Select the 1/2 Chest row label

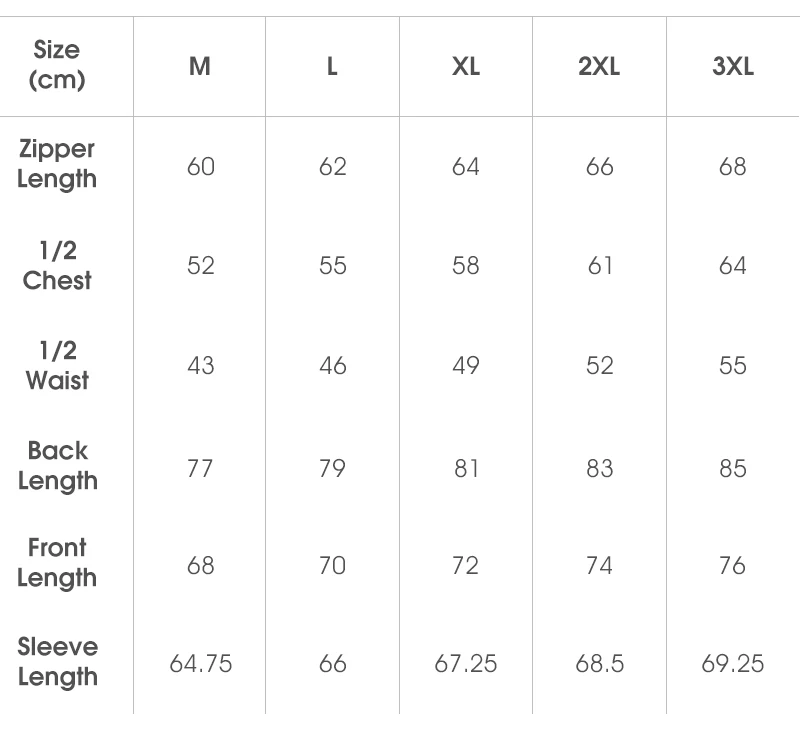click(57, 265)
